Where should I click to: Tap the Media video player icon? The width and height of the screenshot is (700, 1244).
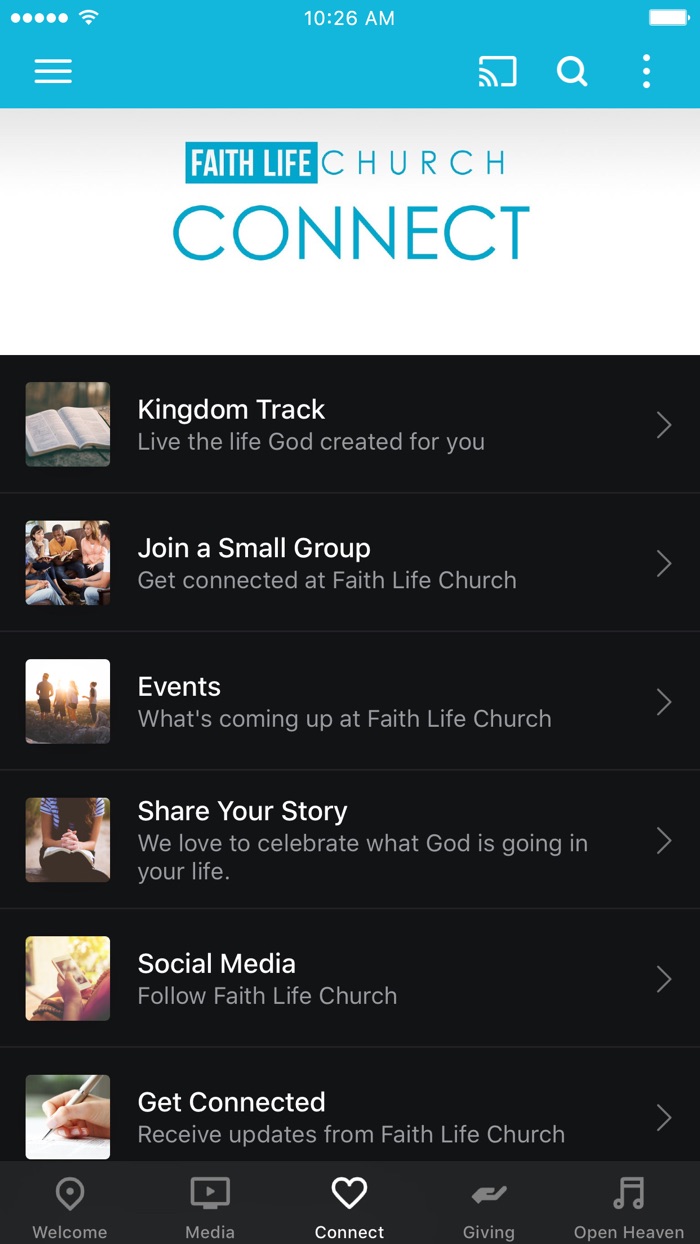pyautogui.click(x=209, y=1192)
